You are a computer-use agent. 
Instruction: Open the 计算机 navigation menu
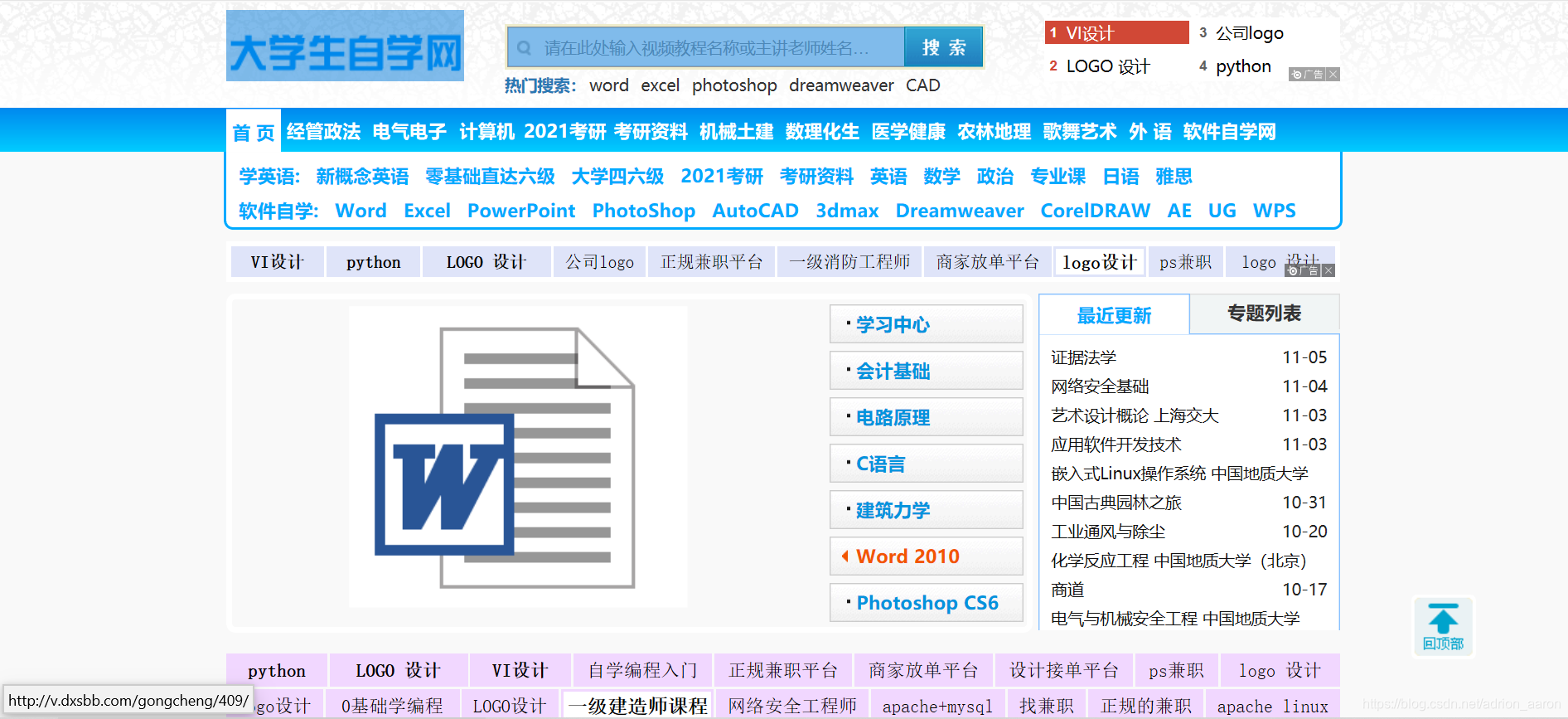[x=486, y=131]
